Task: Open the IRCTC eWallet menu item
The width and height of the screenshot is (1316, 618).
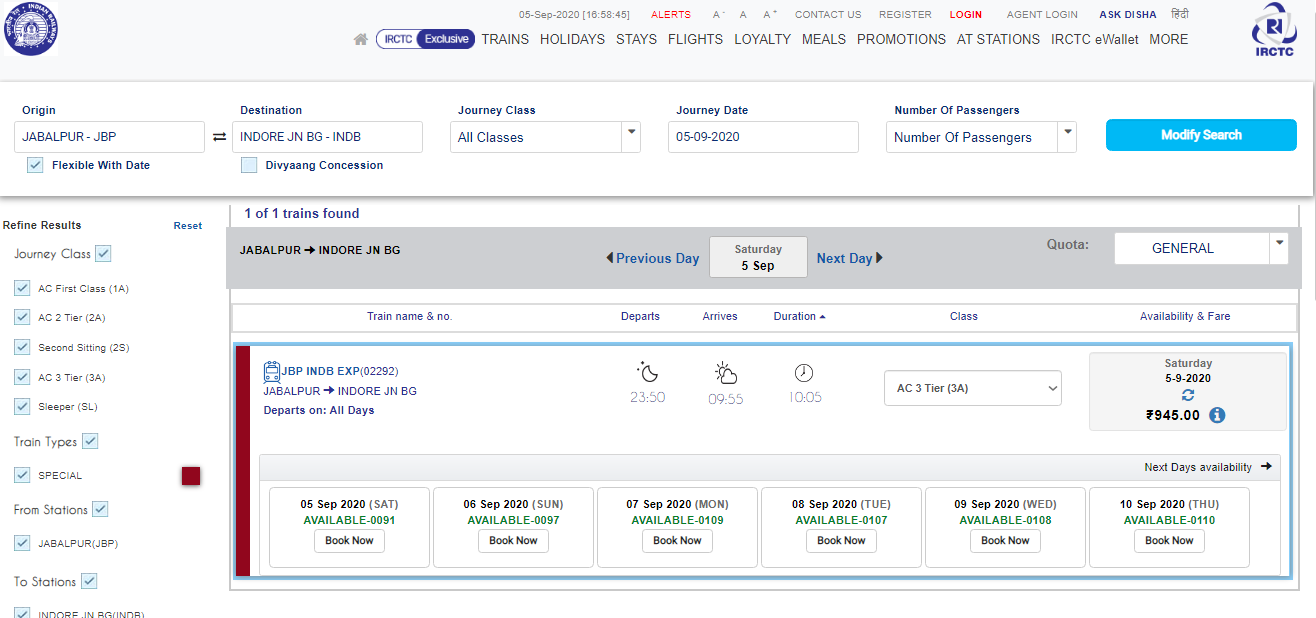Action: (x=1095, y=40)
